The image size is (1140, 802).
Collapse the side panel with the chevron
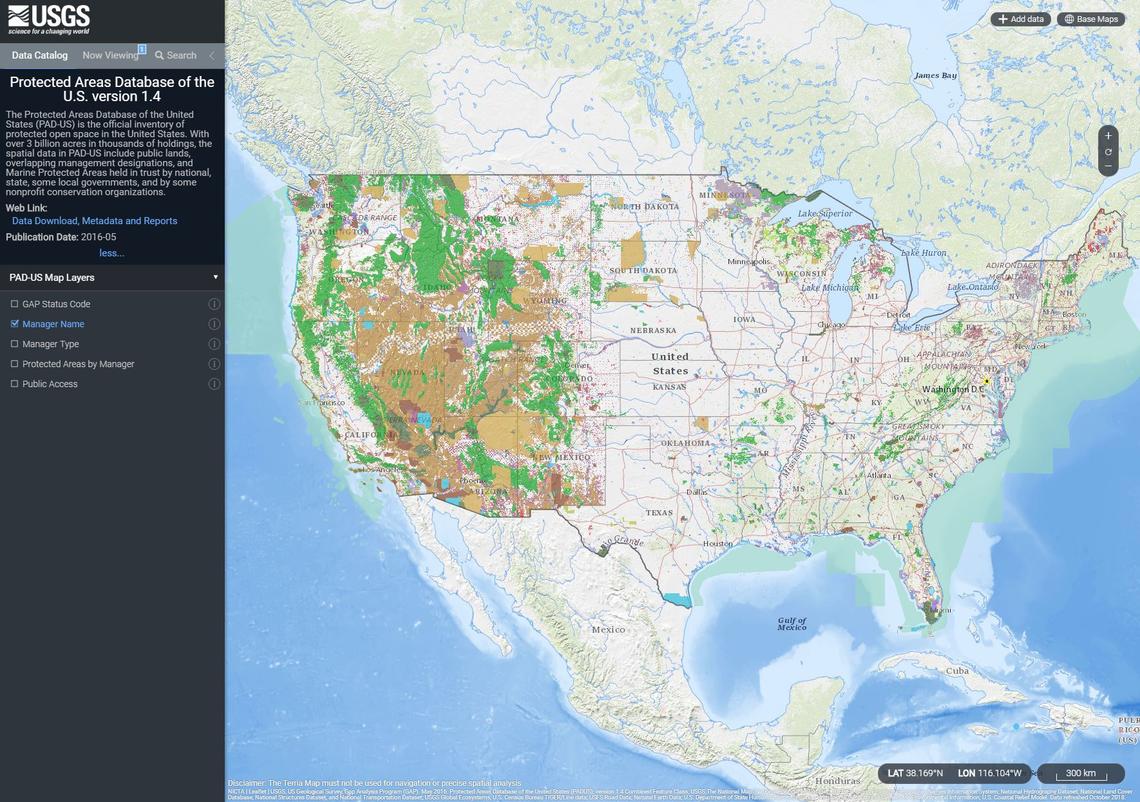(211, 56)
